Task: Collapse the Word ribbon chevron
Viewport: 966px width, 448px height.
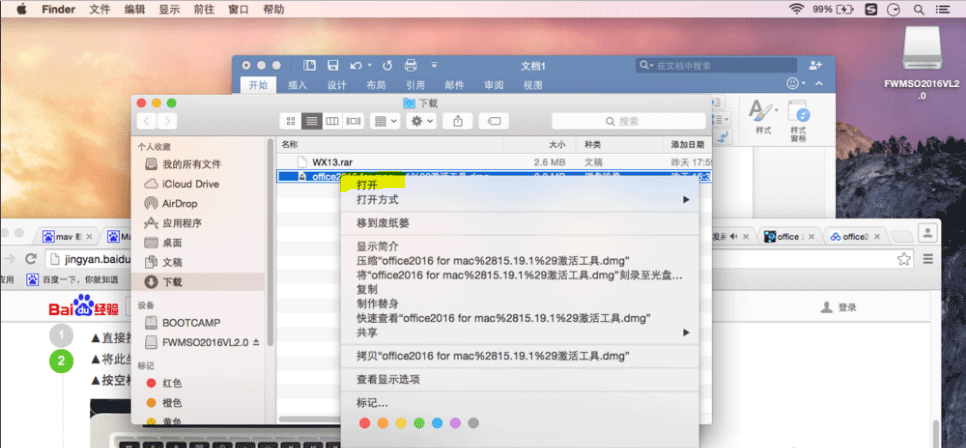Action: tap(819, 83)
